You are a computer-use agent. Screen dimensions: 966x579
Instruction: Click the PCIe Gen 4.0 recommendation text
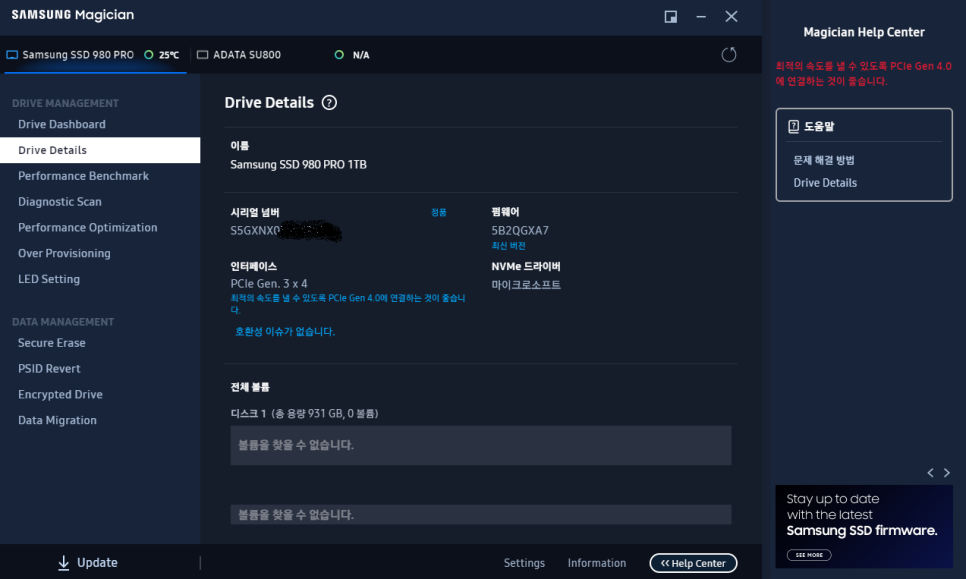coord(348,304)
